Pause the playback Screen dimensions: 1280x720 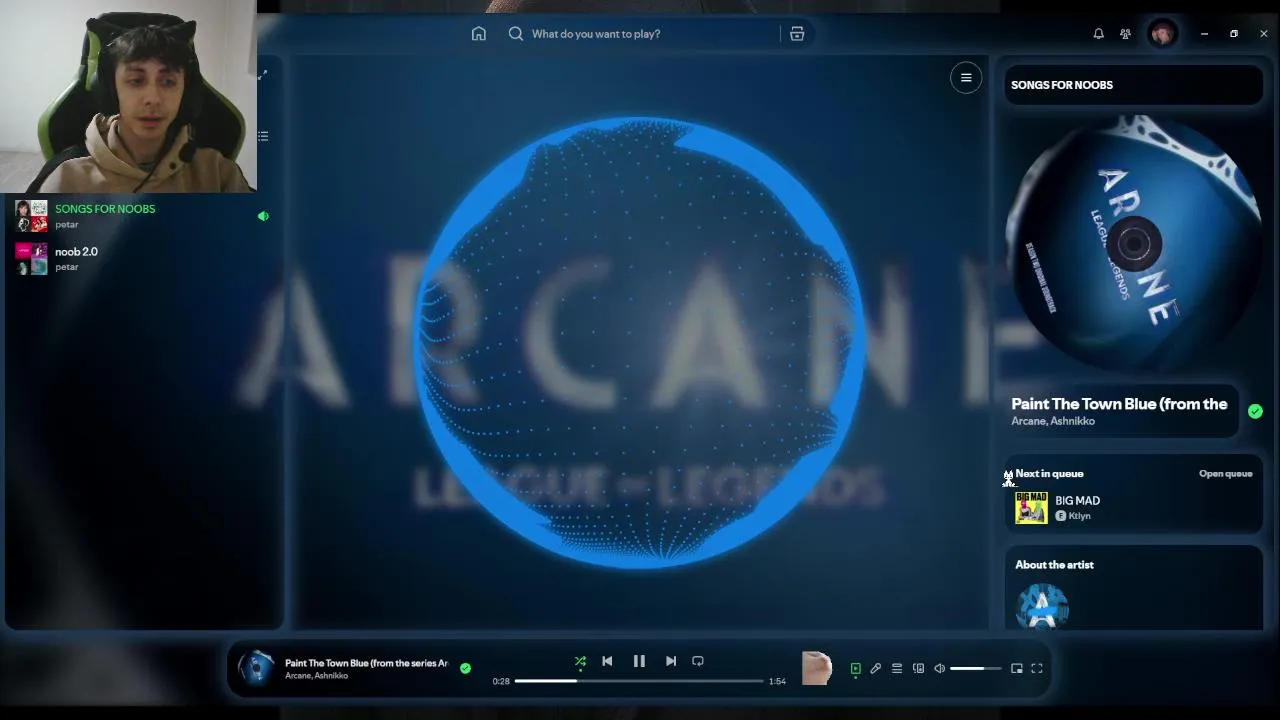[x=639, y=661]
